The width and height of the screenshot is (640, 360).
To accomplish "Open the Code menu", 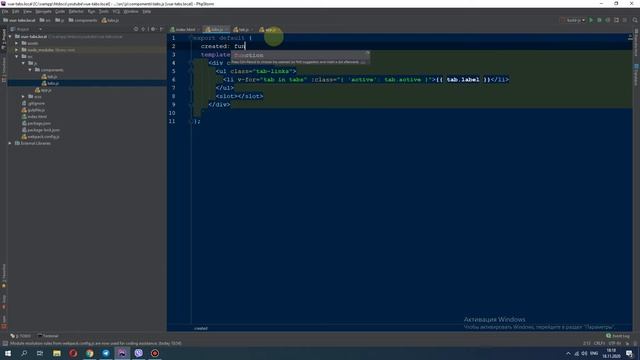I will pos(60,11).
